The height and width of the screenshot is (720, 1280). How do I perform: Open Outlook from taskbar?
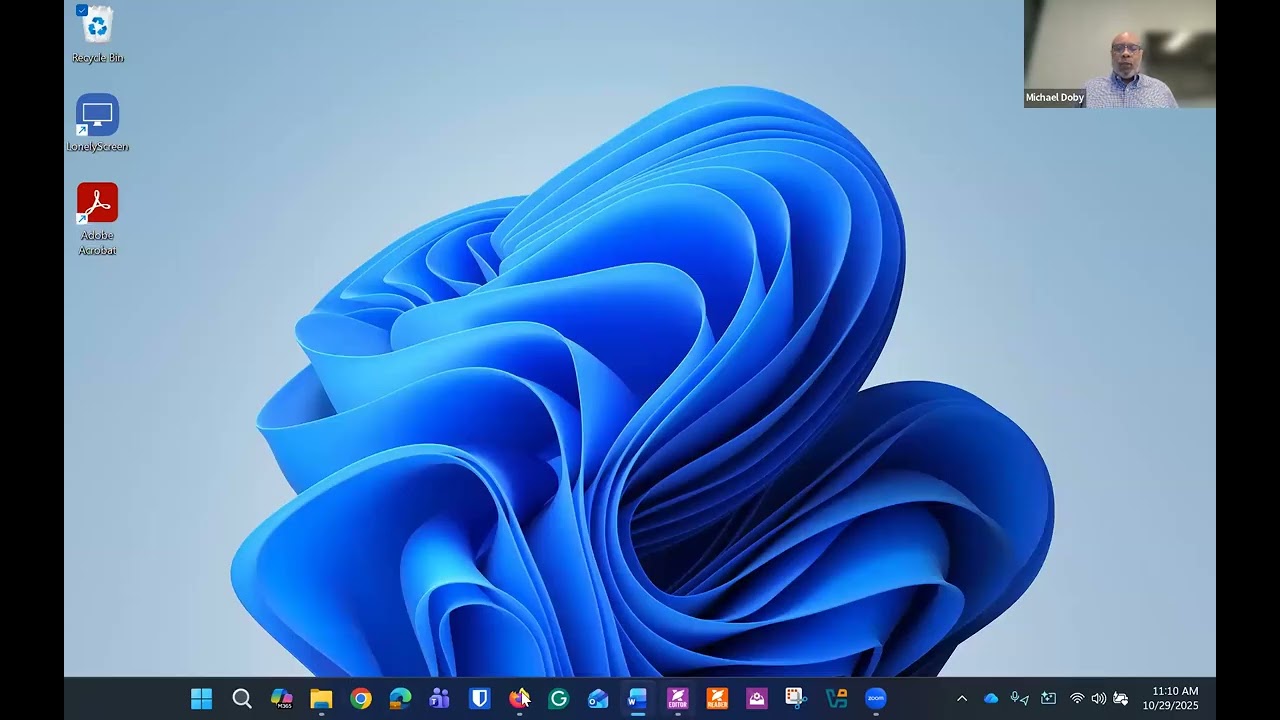click(x=598, y=699)
